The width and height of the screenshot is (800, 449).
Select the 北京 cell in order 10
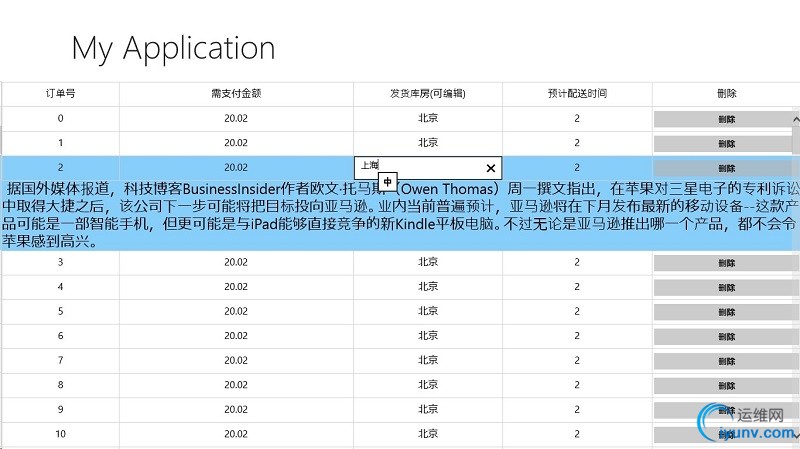pyautogui.click(x=428, y=434)
